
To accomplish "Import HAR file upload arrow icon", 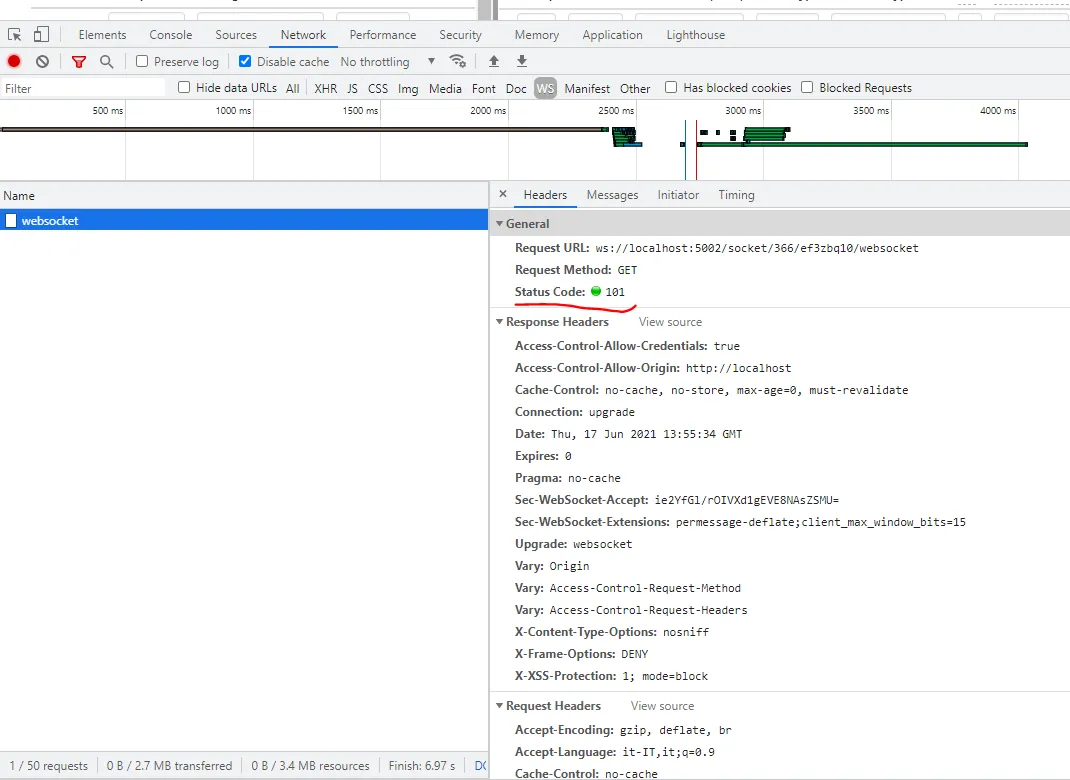I will [x=494, y=61].
